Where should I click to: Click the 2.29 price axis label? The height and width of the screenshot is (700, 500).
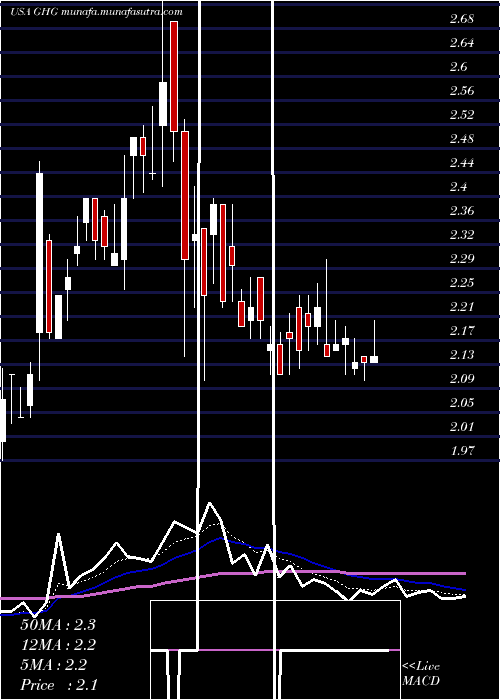[462, 258]
